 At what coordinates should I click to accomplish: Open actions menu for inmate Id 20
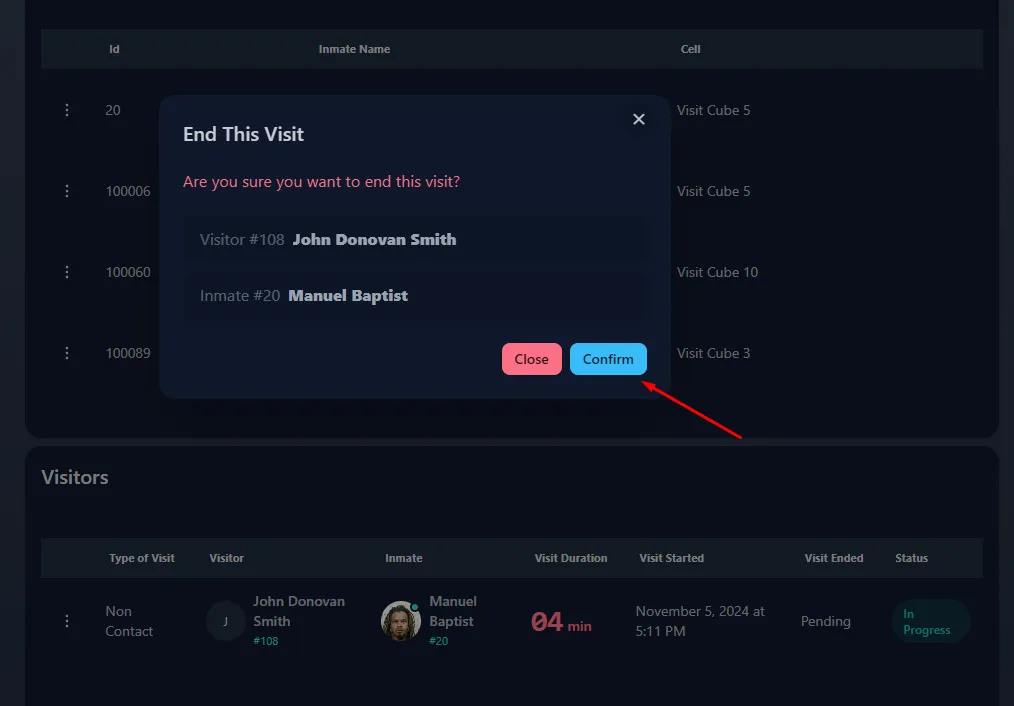tap(67, 110)
